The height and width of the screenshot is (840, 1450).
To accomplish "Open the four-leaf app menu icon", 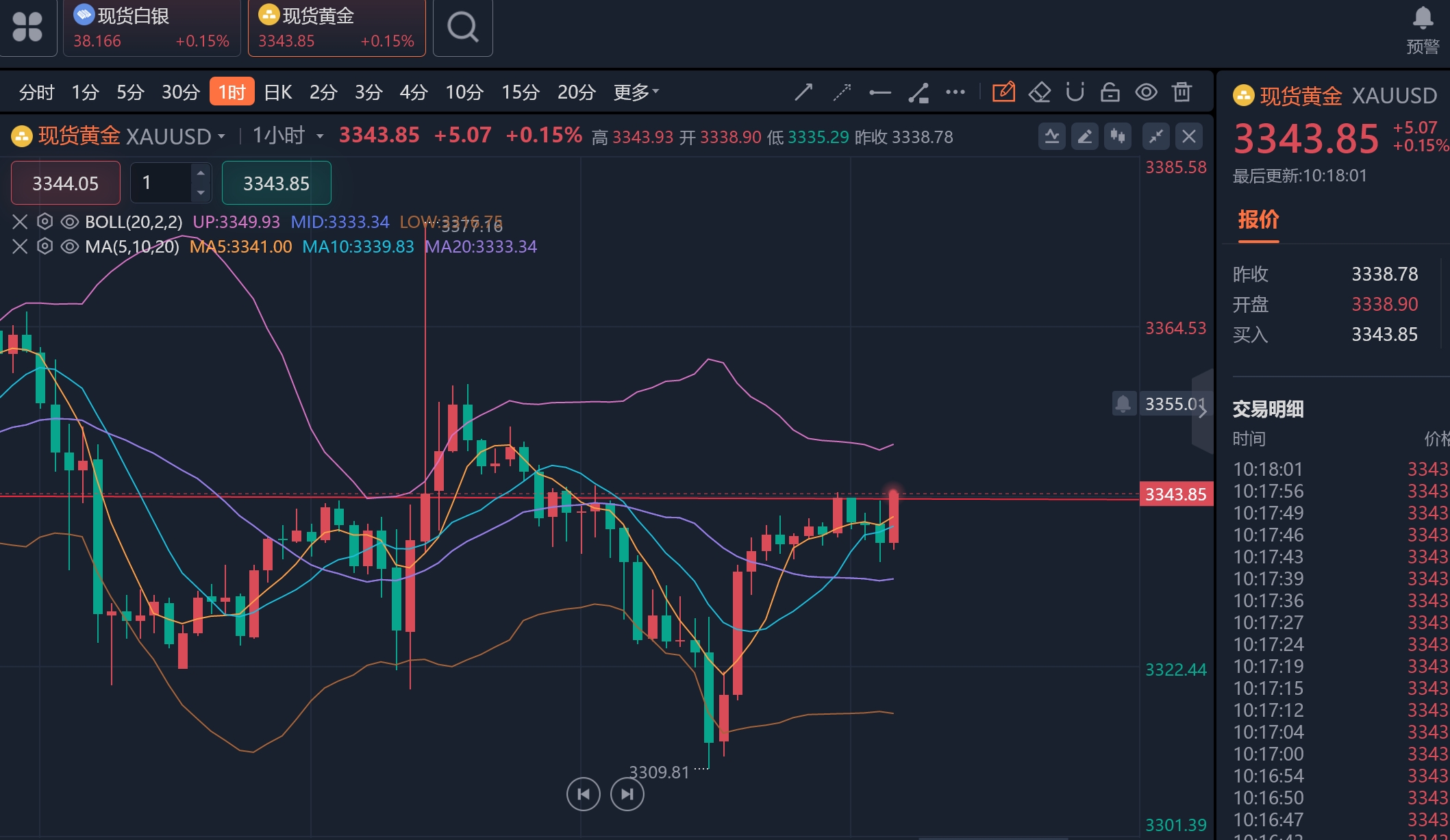I will coord(27,27).
